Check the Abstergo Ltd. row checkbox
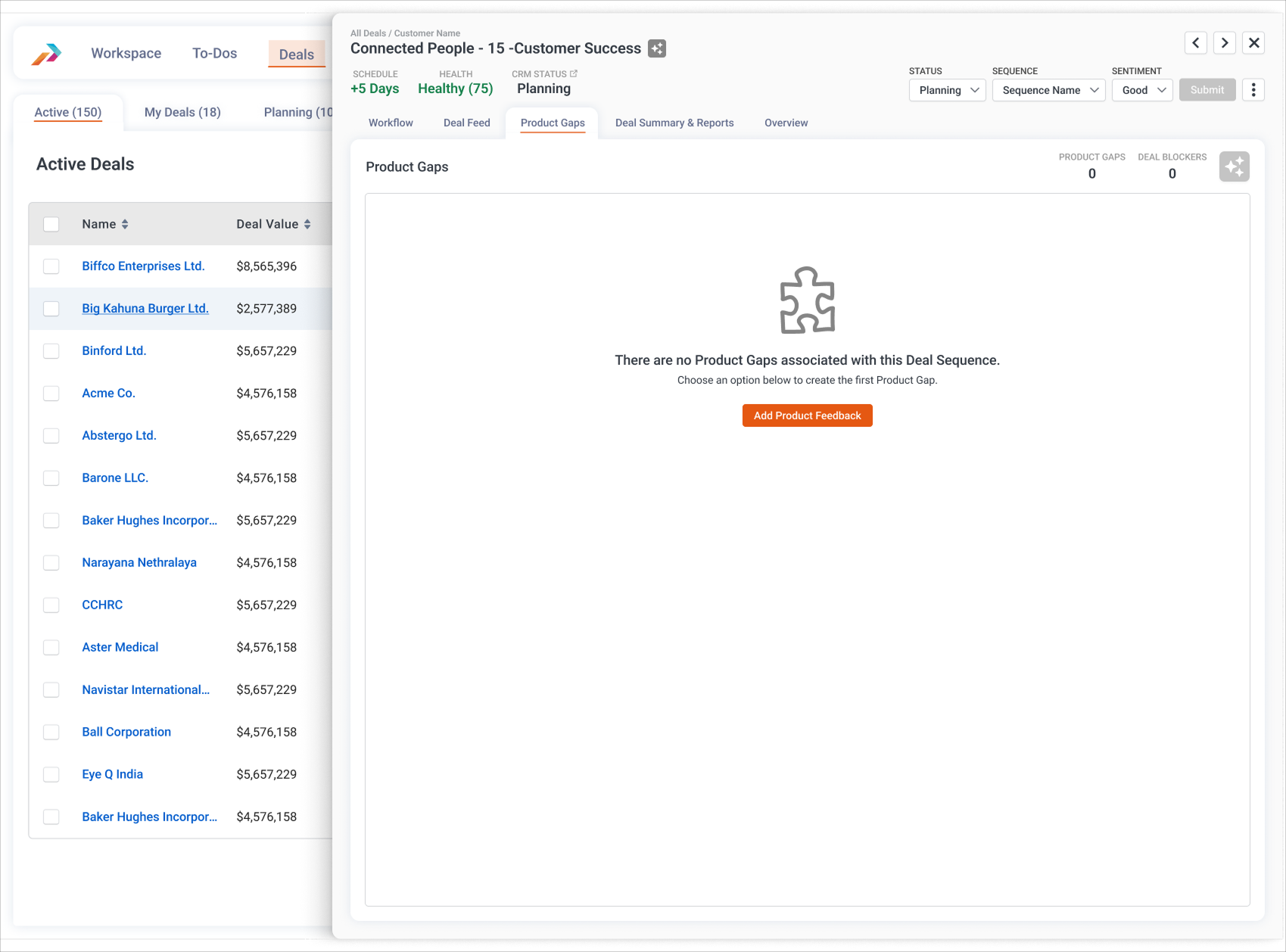Viewport: 1286px width, 952px height. (51, 436)
